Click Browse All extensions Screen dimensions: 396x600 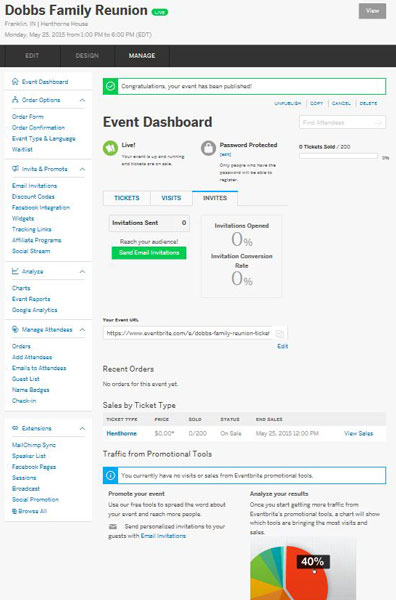[29, 511]
